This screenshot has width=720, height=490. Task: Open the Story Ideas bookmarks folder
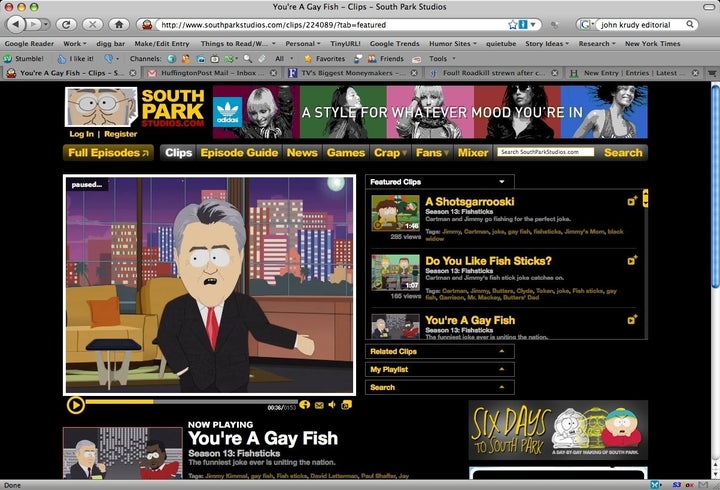point(547,44)
